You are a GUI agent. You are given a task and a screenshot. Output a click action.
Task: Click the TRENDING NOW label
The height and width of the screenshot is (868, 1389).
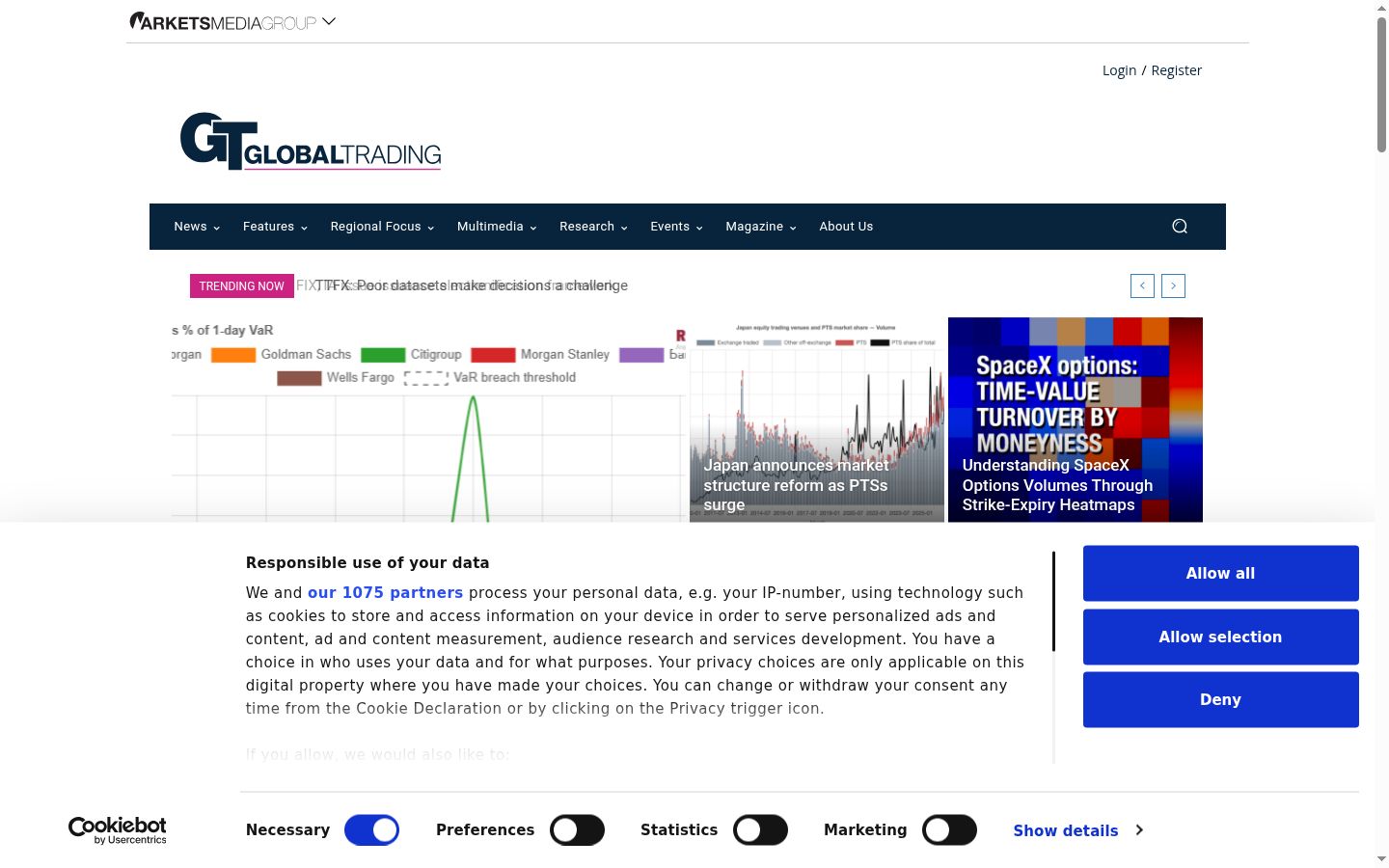point(242,285)
